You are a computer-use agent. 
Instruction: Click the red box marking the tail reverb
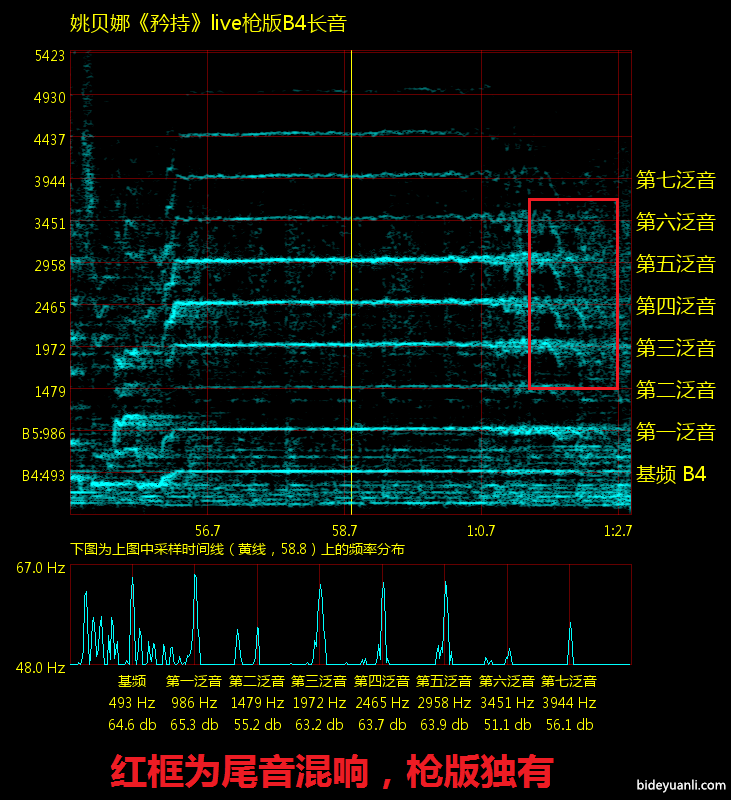tap(573, 200)
